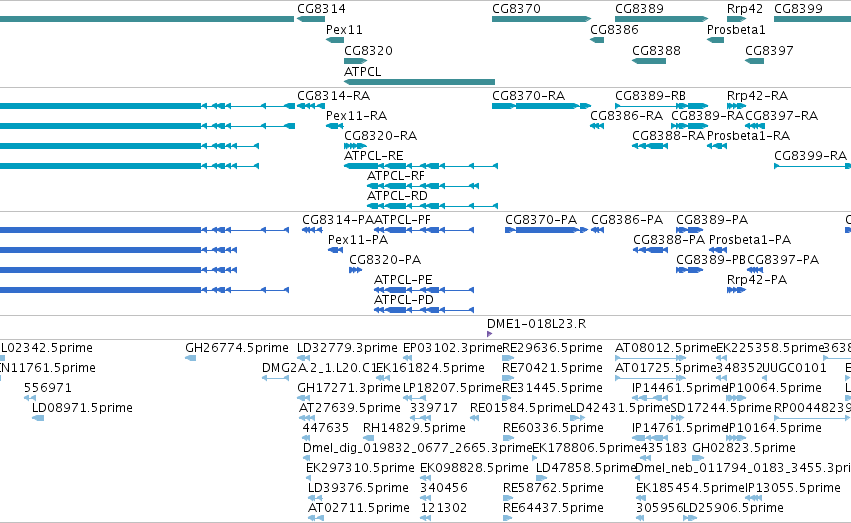
Task: Click the AT27639.5prime EST label
Action: click(x=350, y=408)
